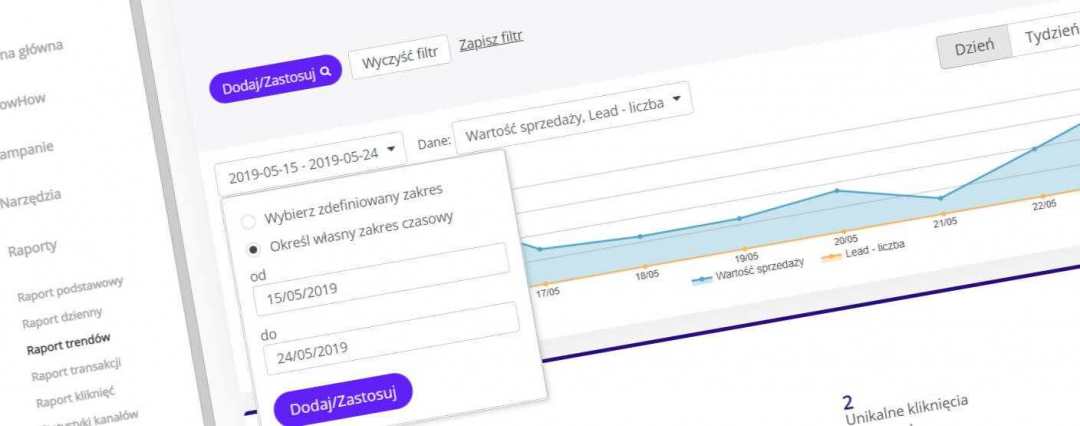This screenshot has height=426, width=1080.
Task: Select Wybierz zdefiniowany zakres radio option
Action: coord(248,222)
